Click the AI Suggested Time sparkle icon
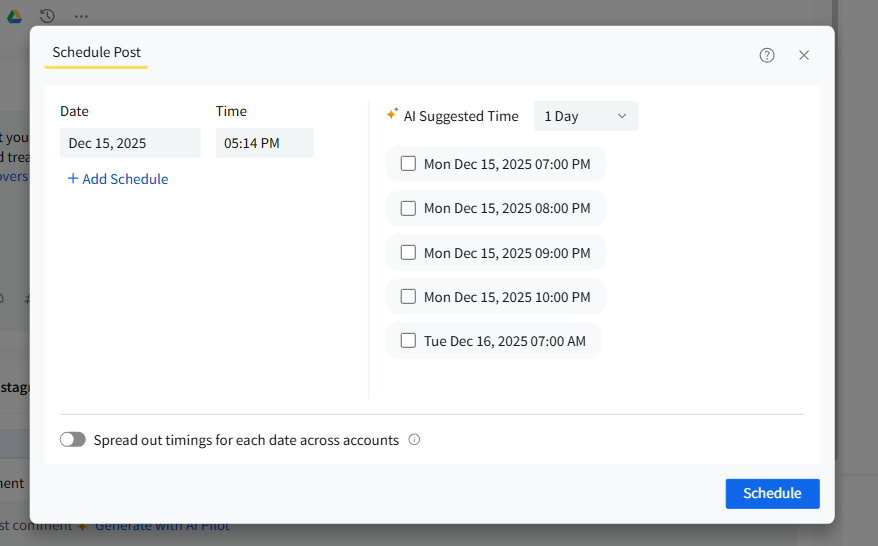This screenshot has width=878, height=546. click(x=393, y=114)
